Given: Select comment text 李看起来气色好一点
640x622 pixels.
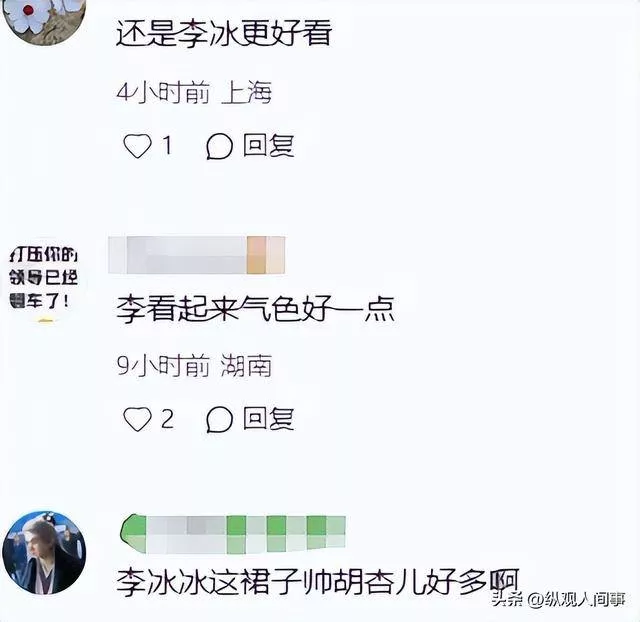Looking at the screenshot, I should coord(256,309).
